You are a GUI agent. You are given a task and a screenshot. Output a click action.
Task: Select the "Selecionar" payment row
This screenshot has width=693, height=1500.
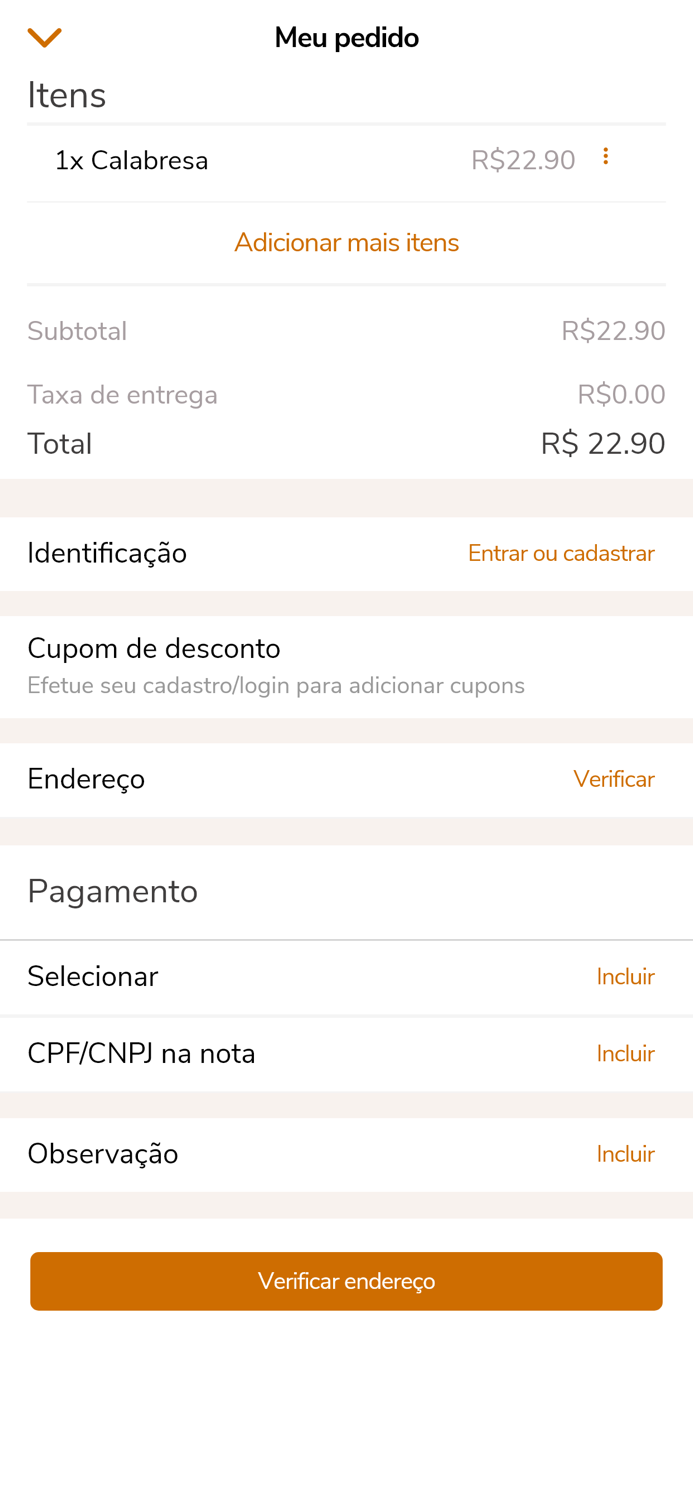[x=92, y=977]
